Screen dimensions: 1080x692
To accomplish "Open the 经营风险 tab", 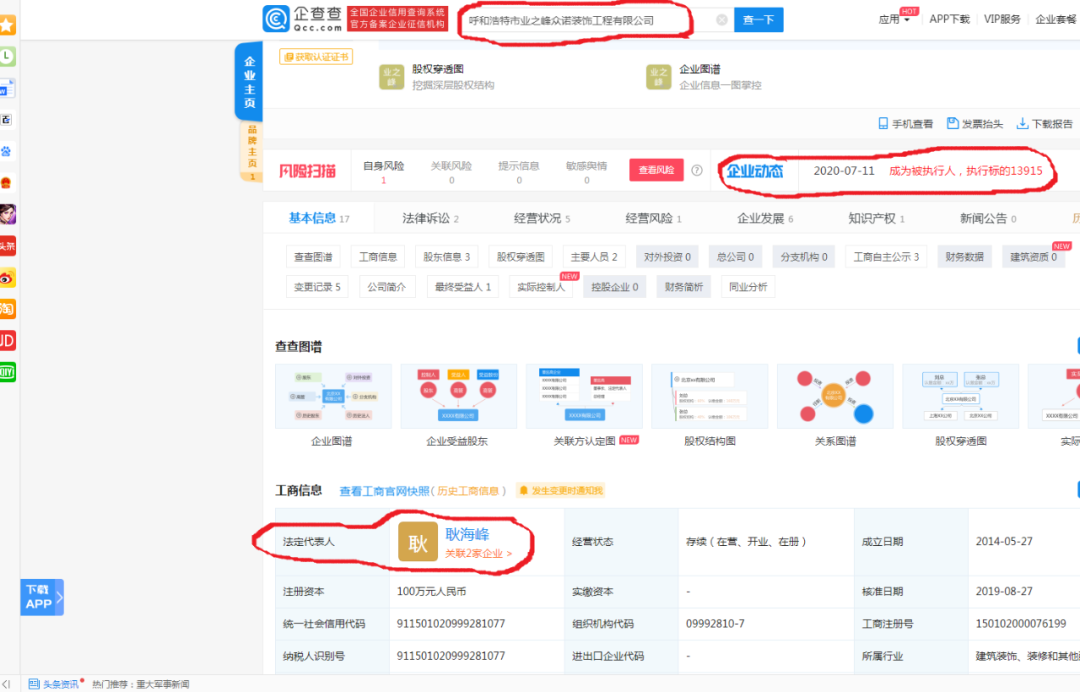I will pos(653,218).
